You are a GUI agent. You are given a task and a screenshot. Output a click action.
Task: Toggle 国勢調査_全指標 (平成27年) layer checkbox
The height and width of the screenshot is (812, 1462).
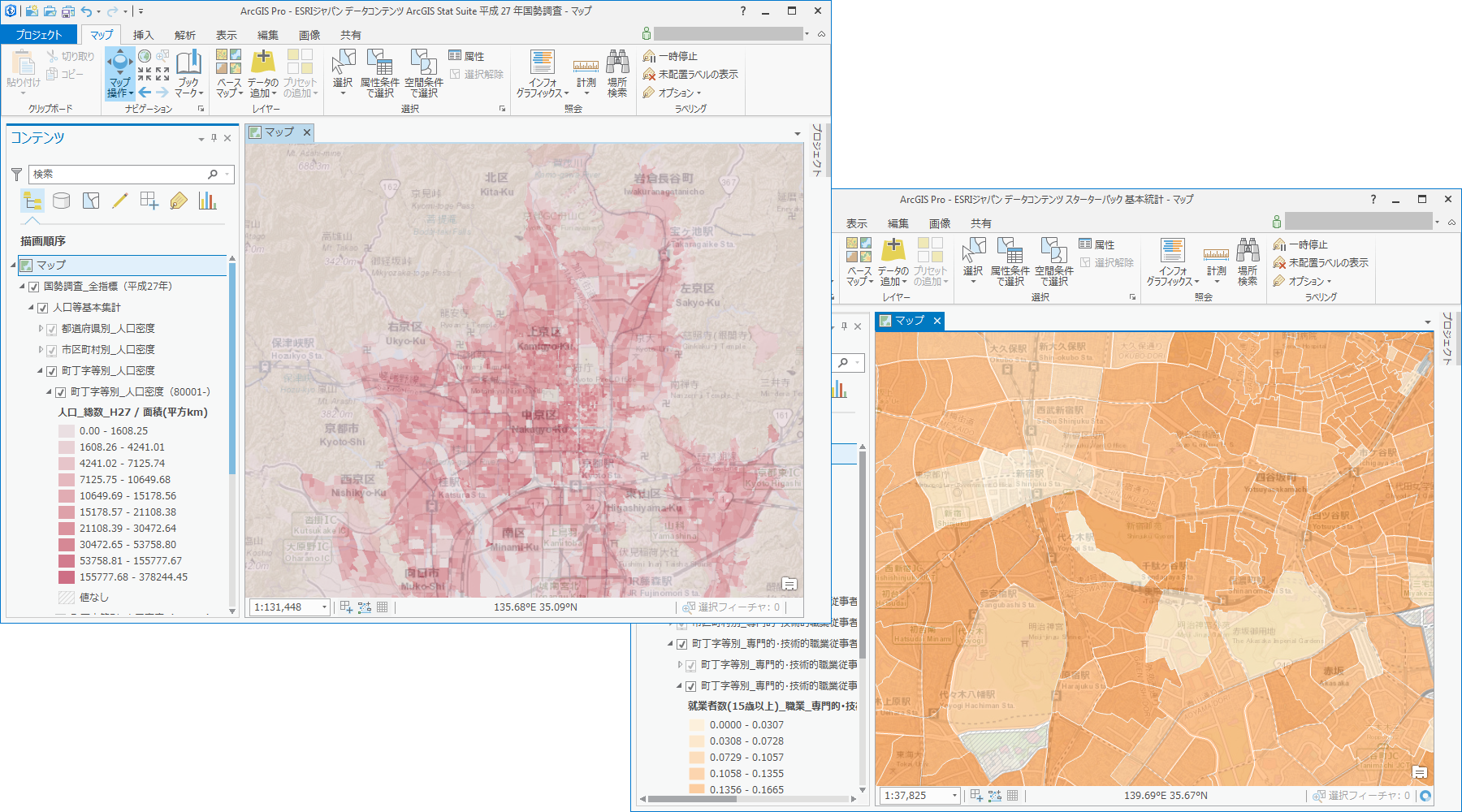pos(34,287)
